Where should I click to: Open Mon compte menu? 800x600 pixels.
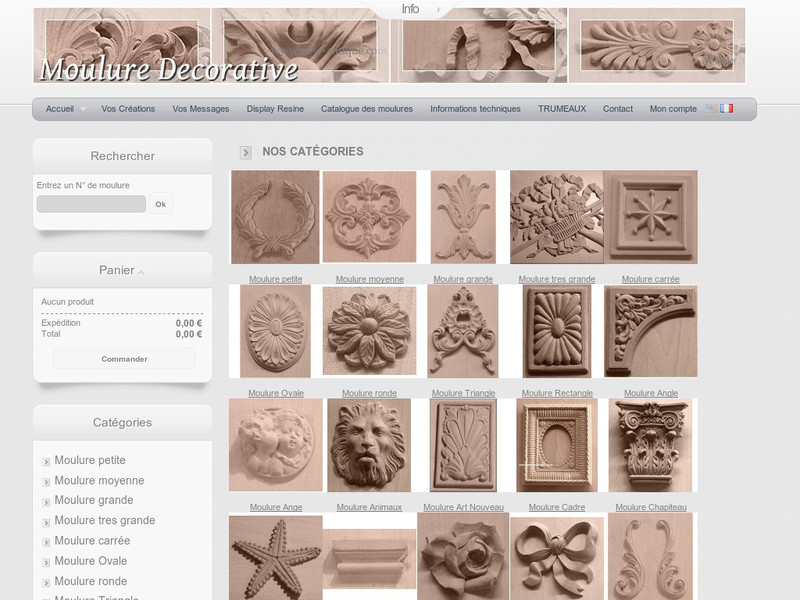coord(673,109)
